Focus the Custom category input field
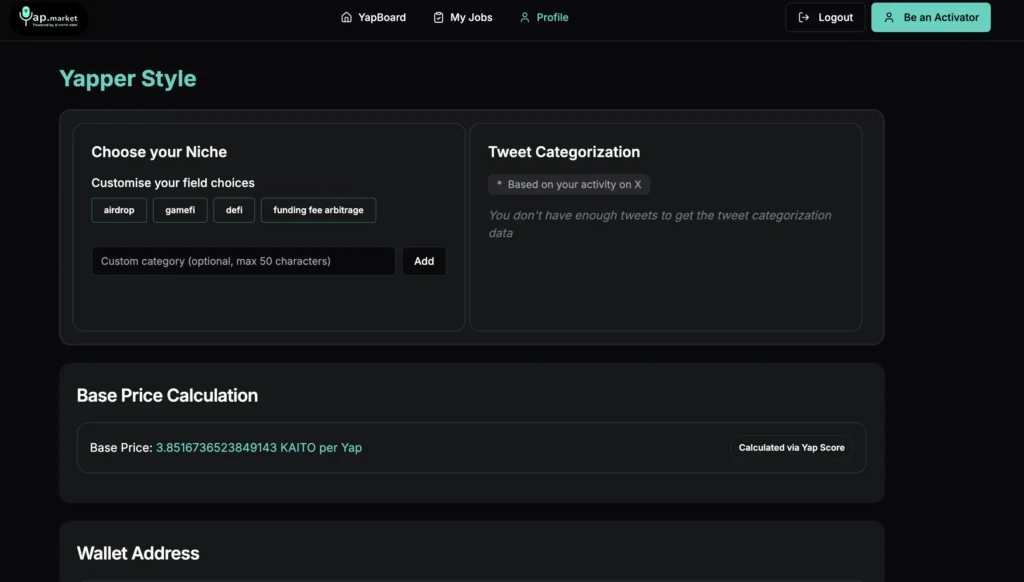The image size is (1024, 582). (244, 261)
